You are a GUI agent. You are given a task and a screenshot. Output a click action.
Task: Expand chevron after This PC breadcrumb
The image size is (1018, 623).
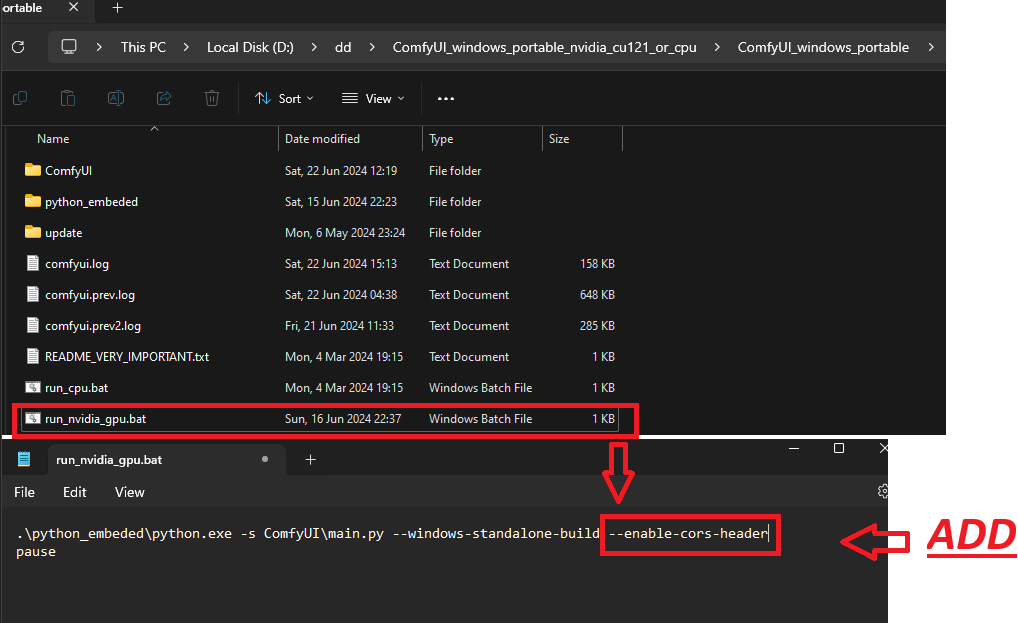pos(186,47)
